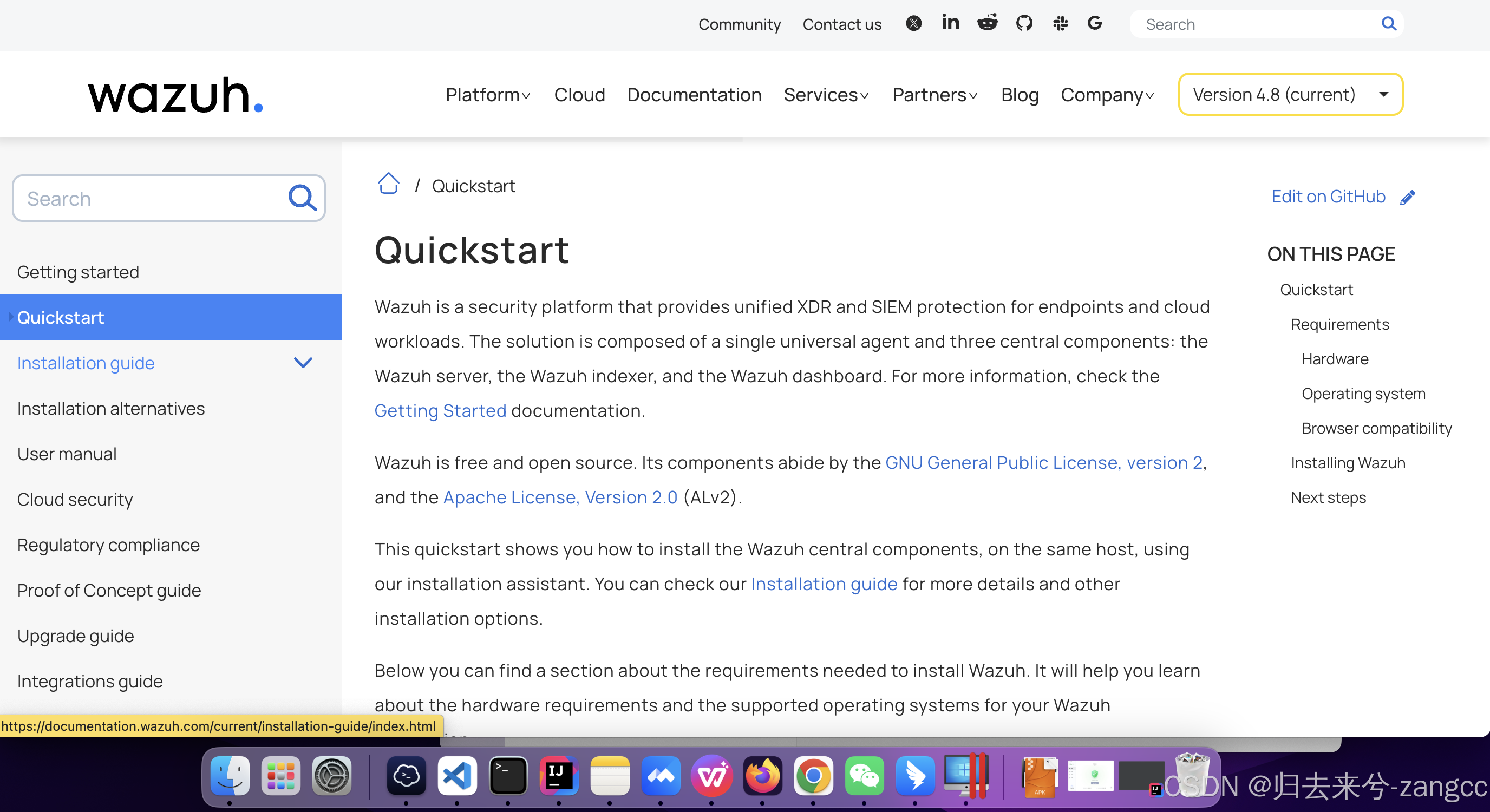Select Cloud security in sidebar

(75, 499)
